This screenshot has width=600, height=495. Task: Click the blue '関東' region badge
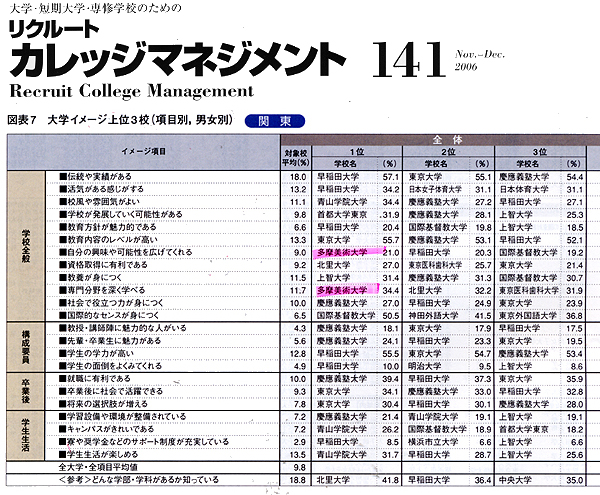(275, 121)
